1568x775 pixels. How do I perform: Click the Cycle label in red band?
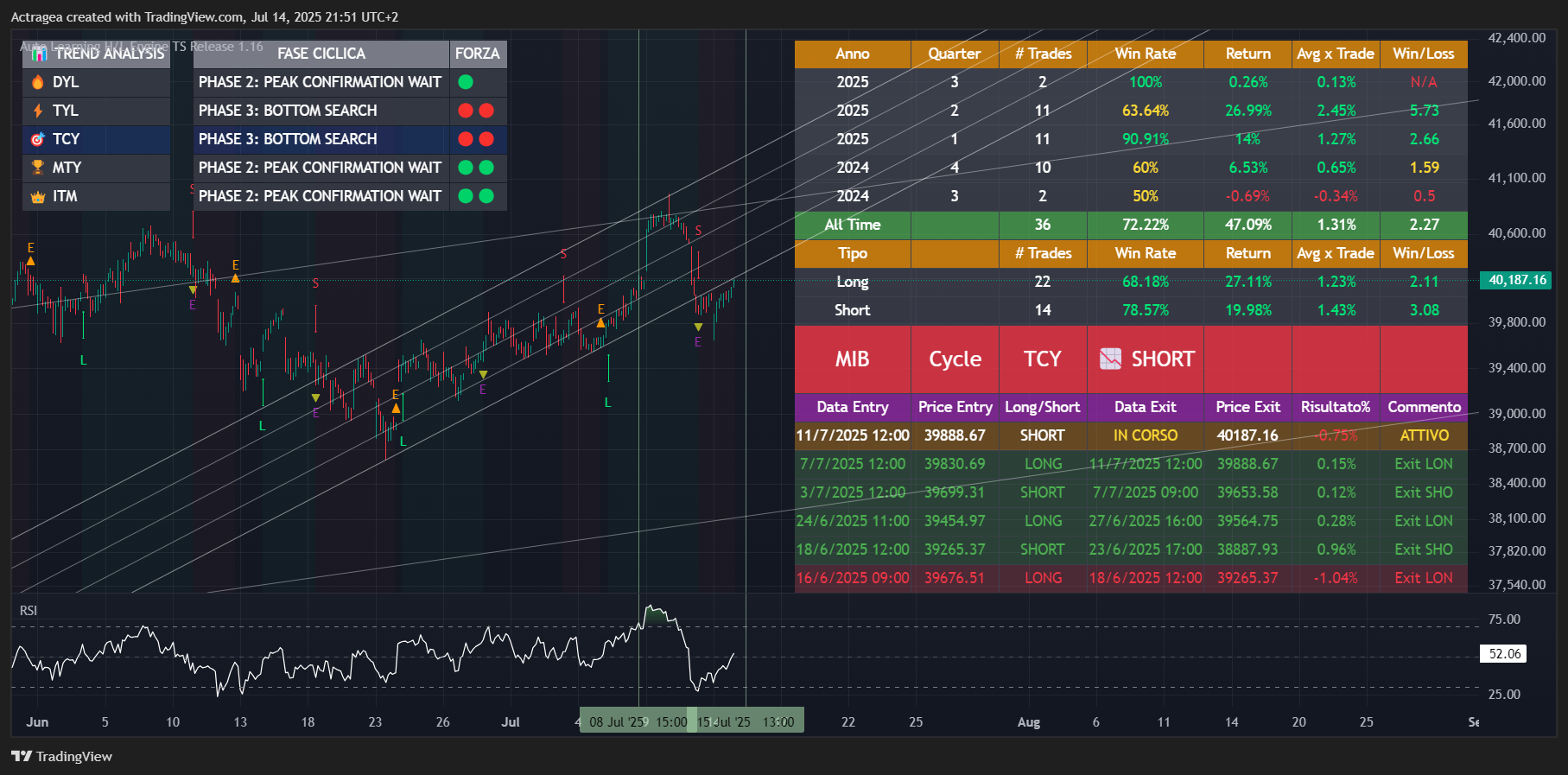click(x=955, y=359)
